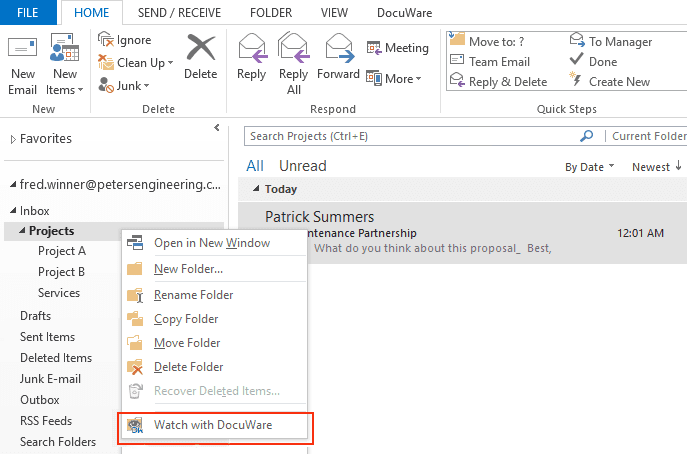Collapse the Inbox folder tree
The width and height of the screenshot is (687, 454).
pyautogui.click(x=13, y=211)
